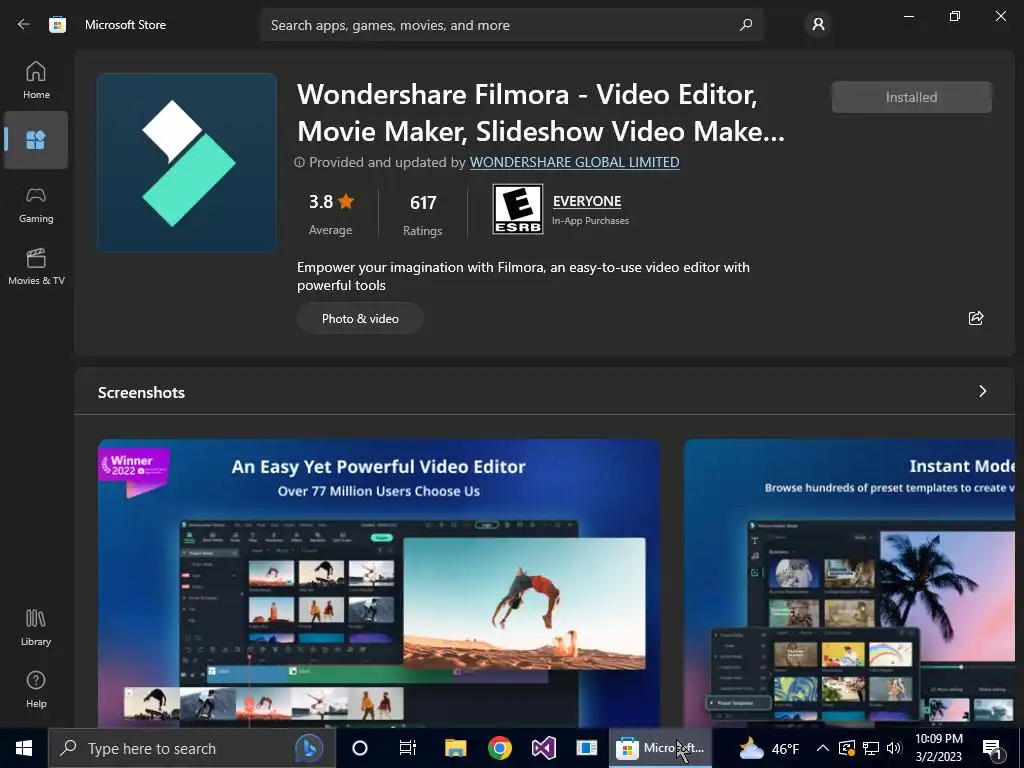This screenshot has width=1024, height=768.
Task: Click the Bing icon in taskbar search
Action: point(309,748)
